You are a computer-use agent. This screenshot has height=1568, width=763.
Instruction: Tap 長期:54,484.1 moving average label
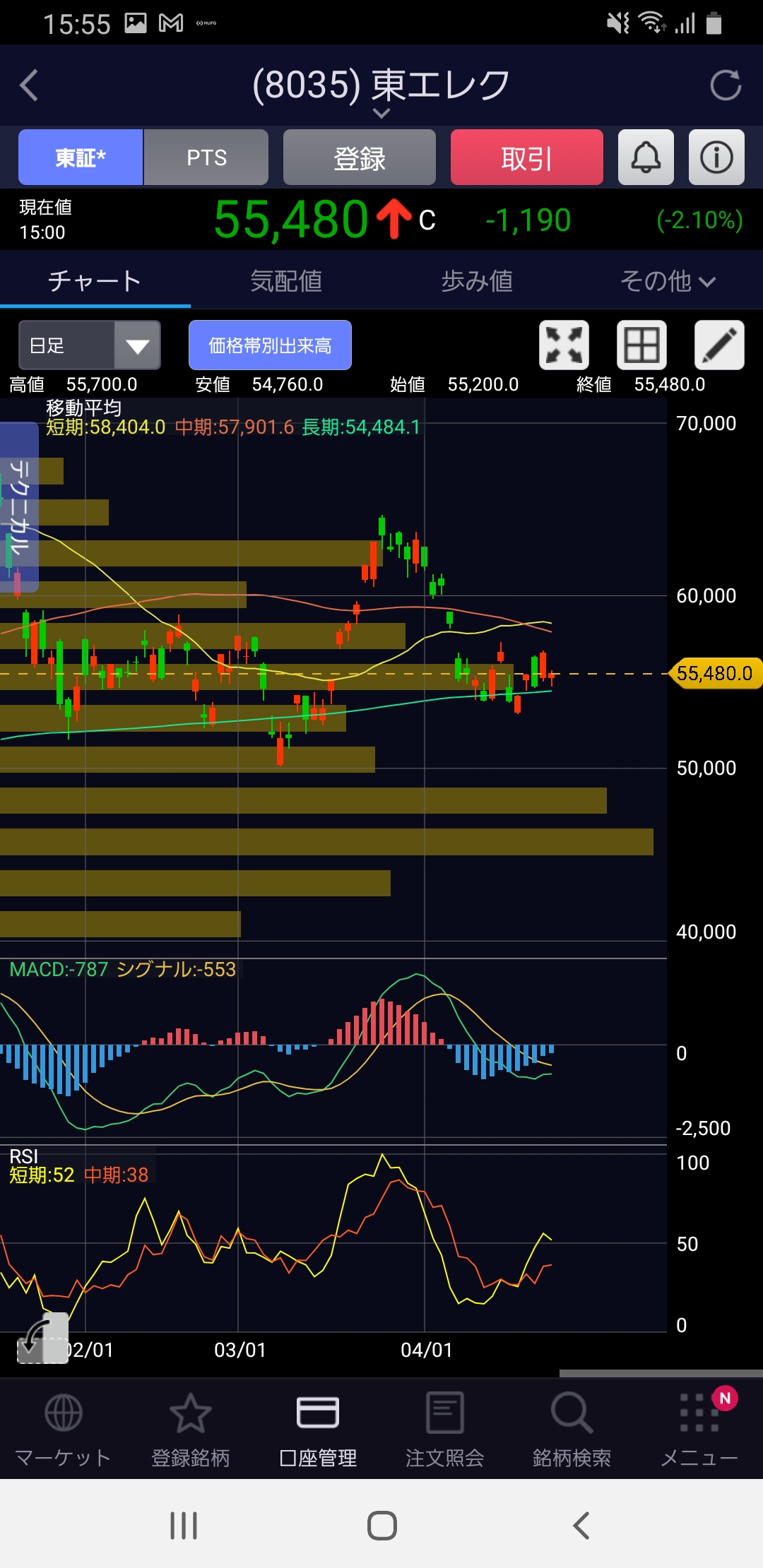pos(361,427)
